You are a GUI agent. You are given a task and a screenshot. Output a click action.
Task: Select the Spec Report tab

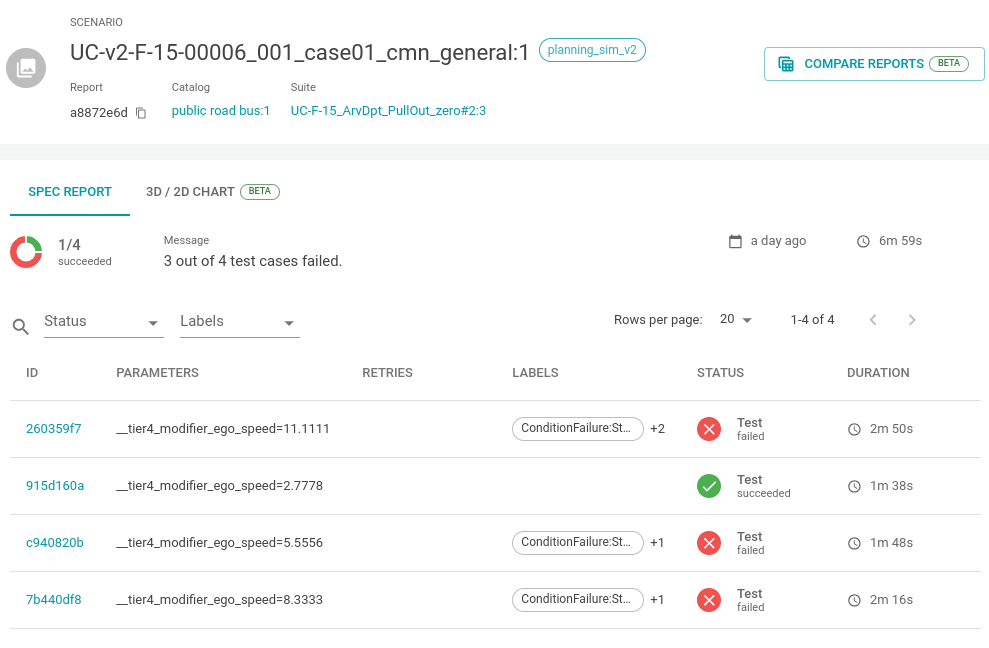tap(70, 192)
